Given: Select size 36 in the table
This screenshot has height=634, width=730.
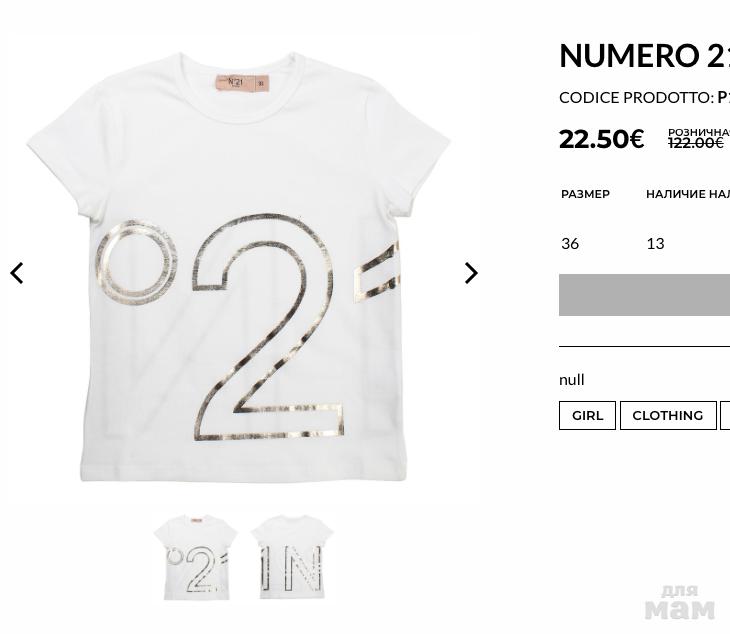Looking at the screenshot, I should [570, 243].
